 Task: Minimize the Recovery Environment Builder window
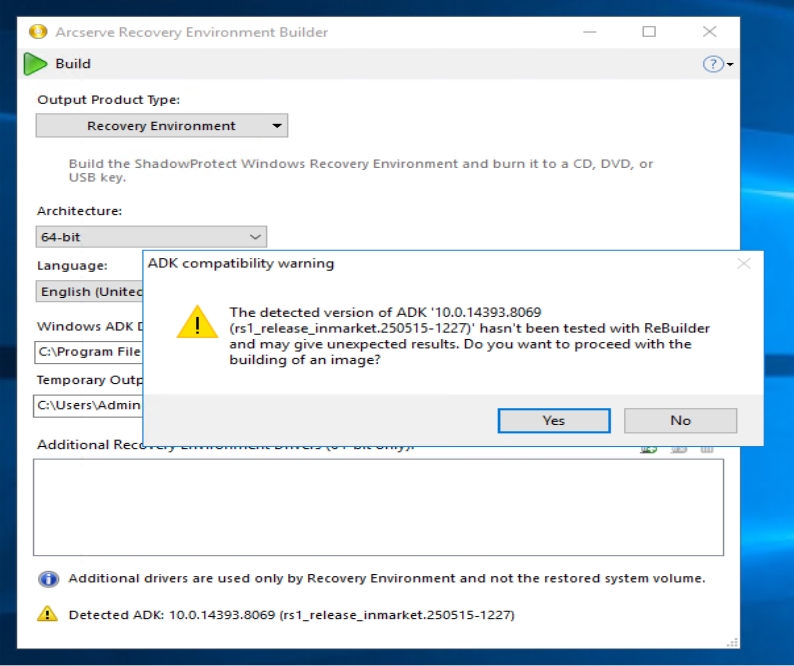tap(589, 32)
